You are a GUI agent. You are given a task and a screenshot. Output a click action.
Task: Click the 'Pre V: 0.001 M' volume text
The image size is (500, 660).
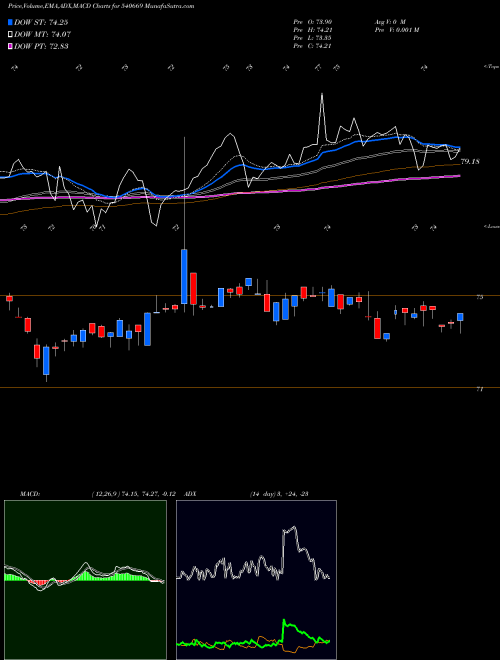click(x=396, y=30)
